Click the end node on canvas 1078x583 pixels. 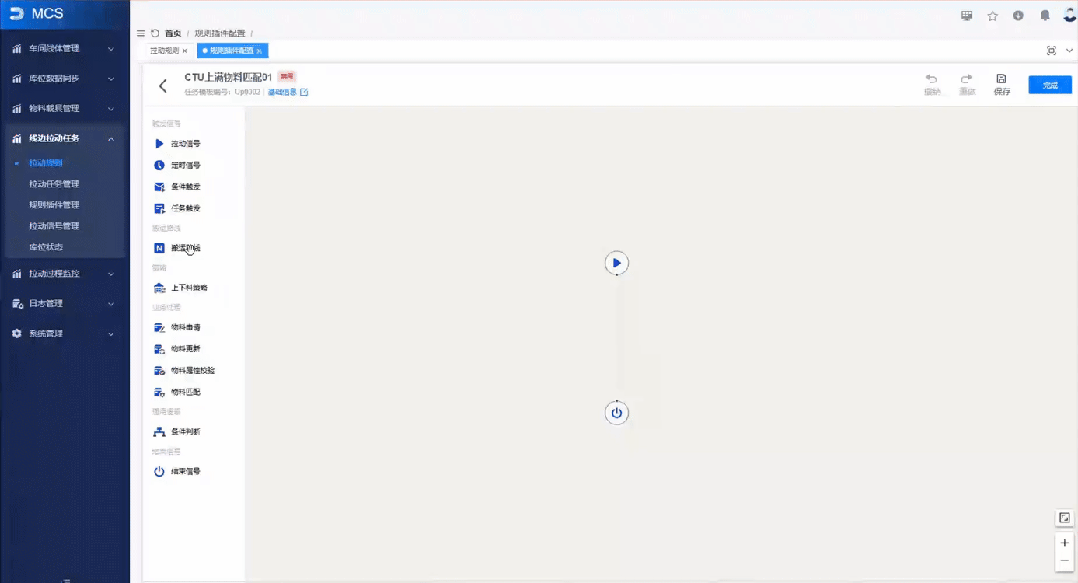[x=617, y=413]
